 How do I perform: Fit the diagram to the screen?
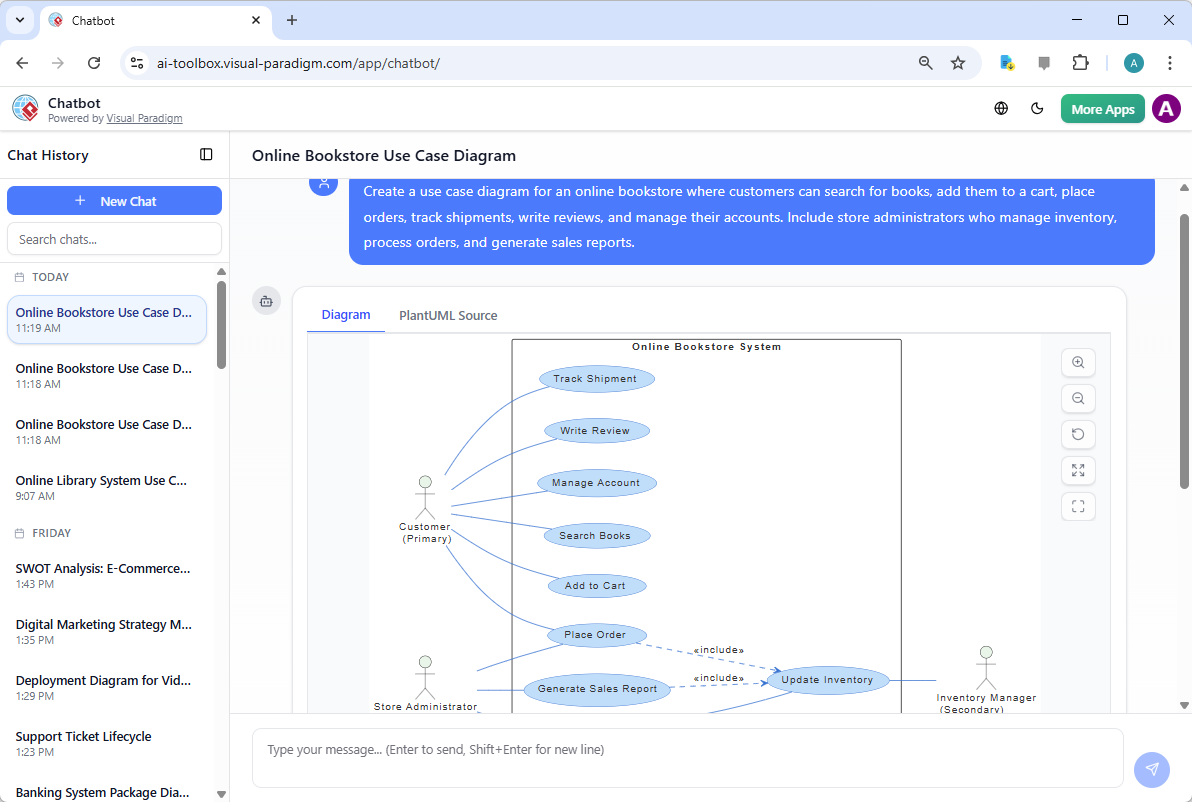pos(1078,506)
